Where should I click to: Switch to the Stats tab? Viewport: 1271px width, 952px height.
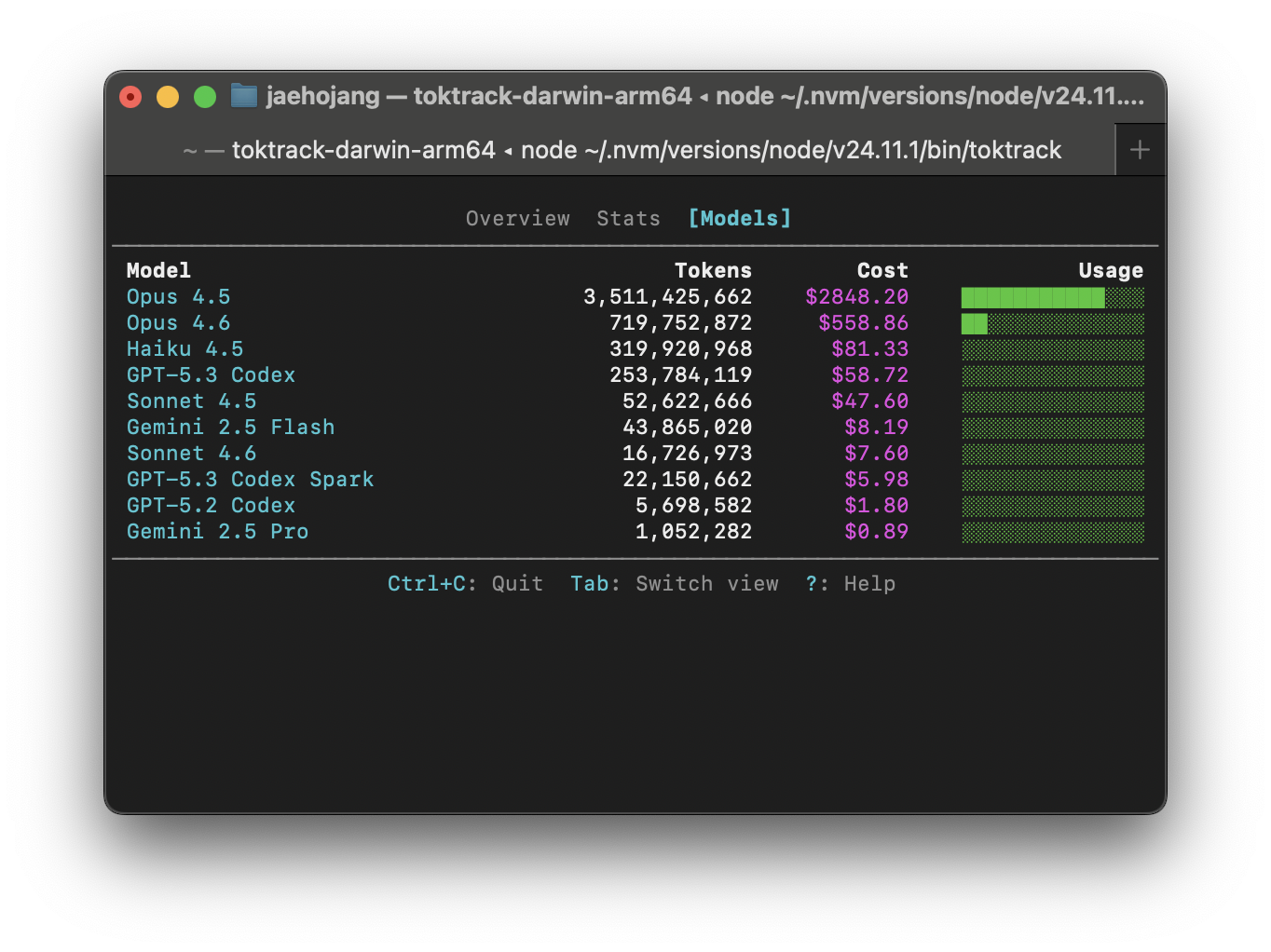(628, 218)
